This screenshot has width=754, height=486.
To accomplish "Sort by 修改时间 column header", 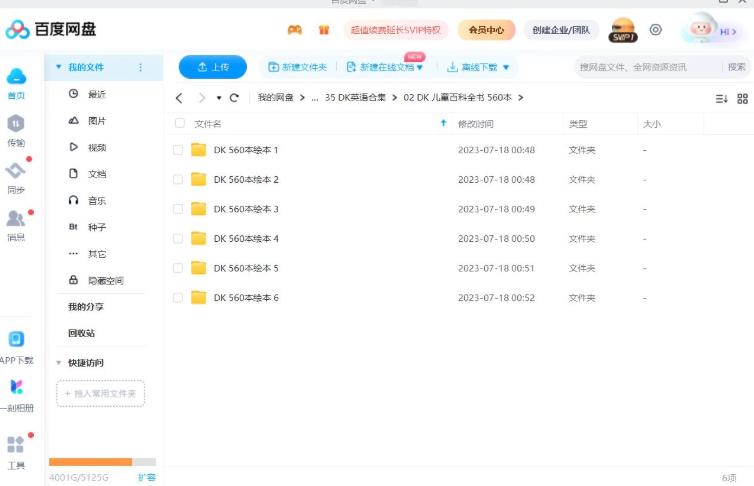I will pyautogui.click(x=475, y=124).
